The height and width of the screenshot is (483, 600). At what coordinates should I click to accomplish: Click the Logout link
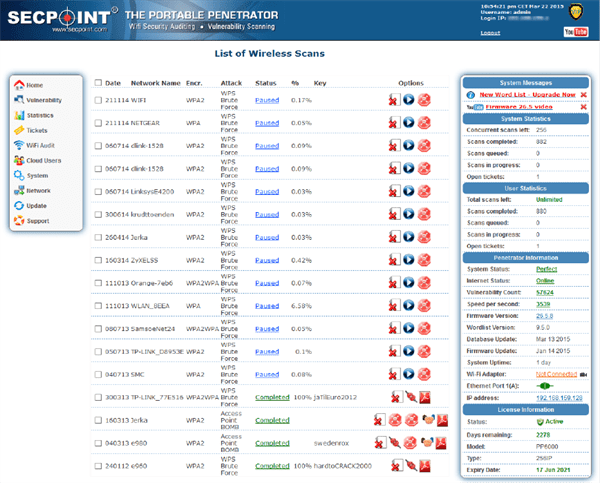click(x=490, y=31)
